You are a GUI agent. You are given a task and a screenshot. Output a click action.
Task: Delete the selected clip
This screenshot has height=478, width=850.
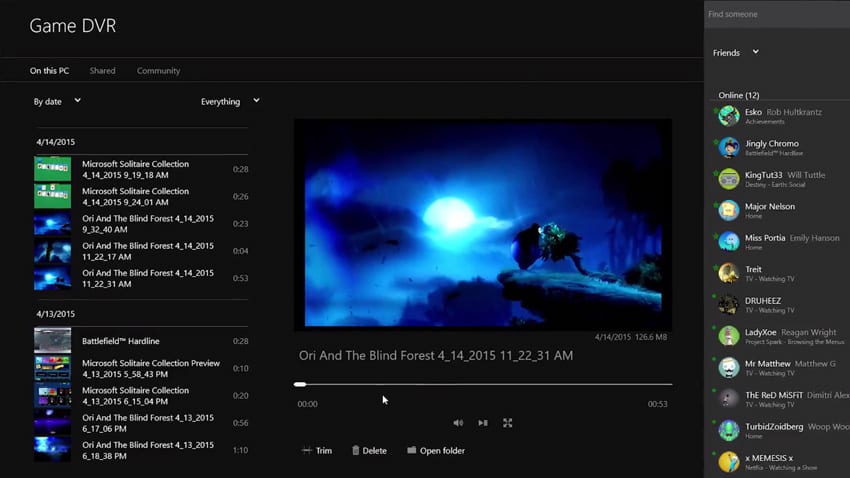pos(369,450)
